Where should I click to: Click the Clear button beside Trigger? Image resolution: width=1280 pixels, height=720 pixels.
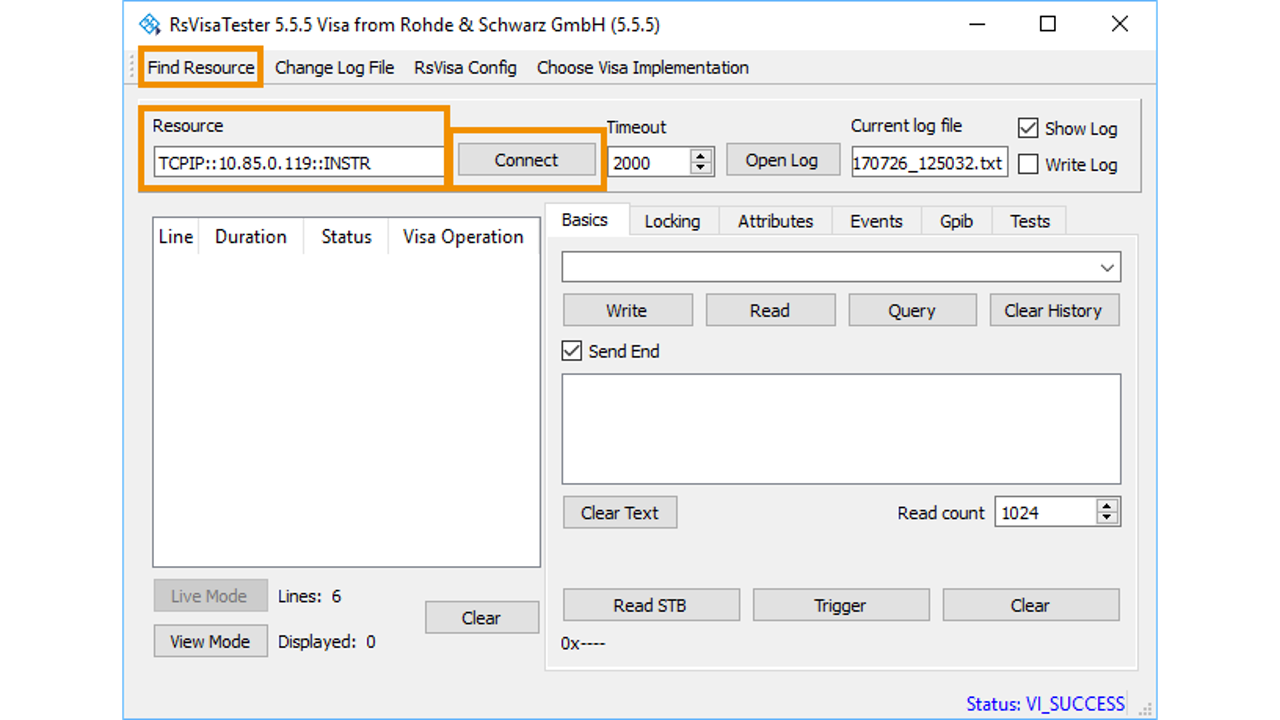pos(1031,605)
